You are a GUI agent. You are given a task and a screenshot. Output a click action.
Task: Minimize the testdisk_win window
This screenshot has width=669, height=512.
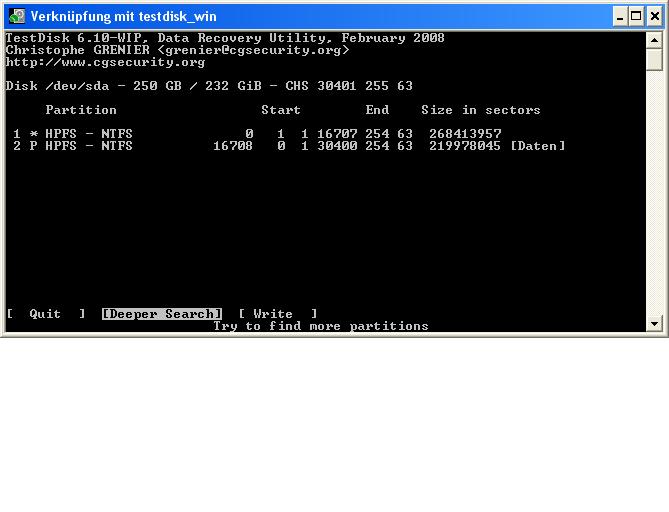[x=620, y=17]
